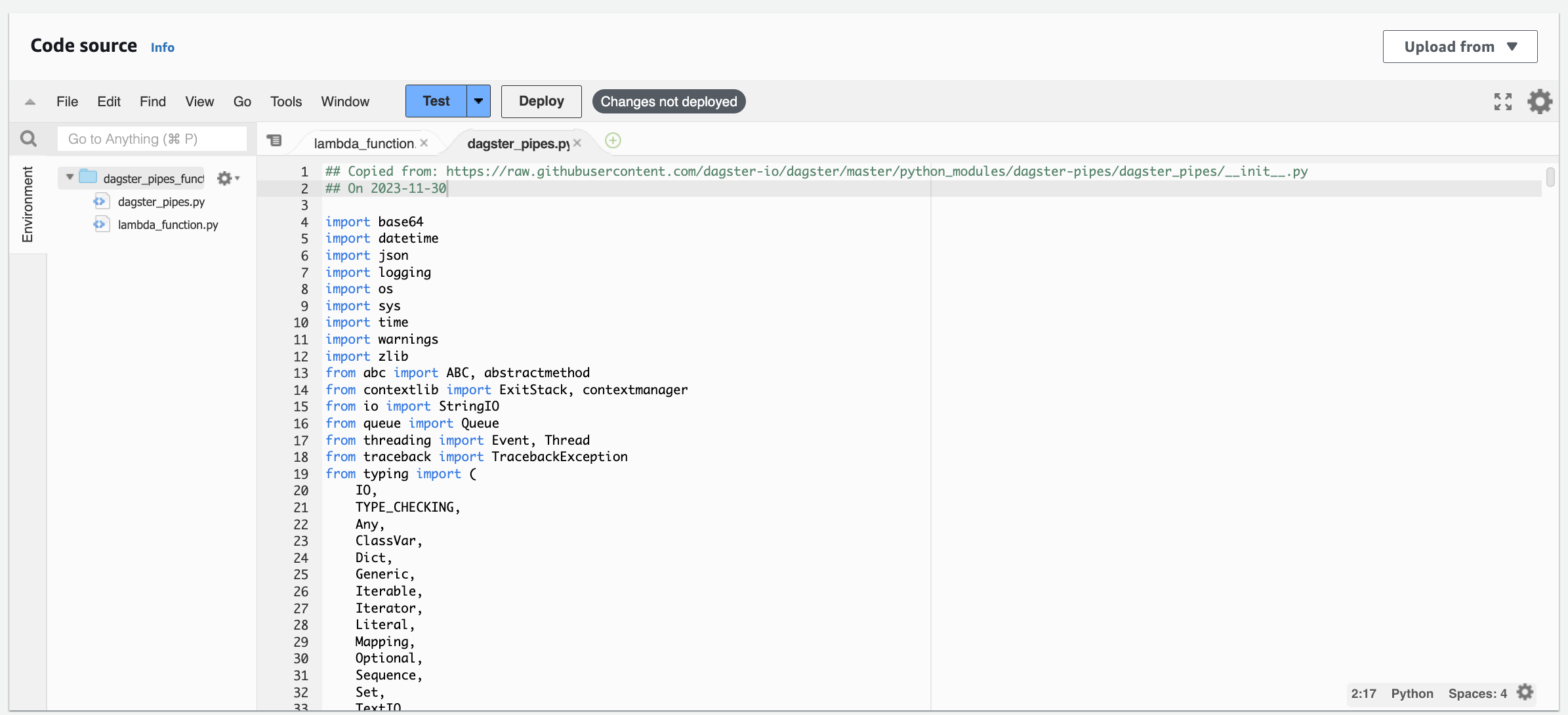Open editor preferences via the gear icon
Viewport: 1568px width, 715px height.
tap(1539, 101)
